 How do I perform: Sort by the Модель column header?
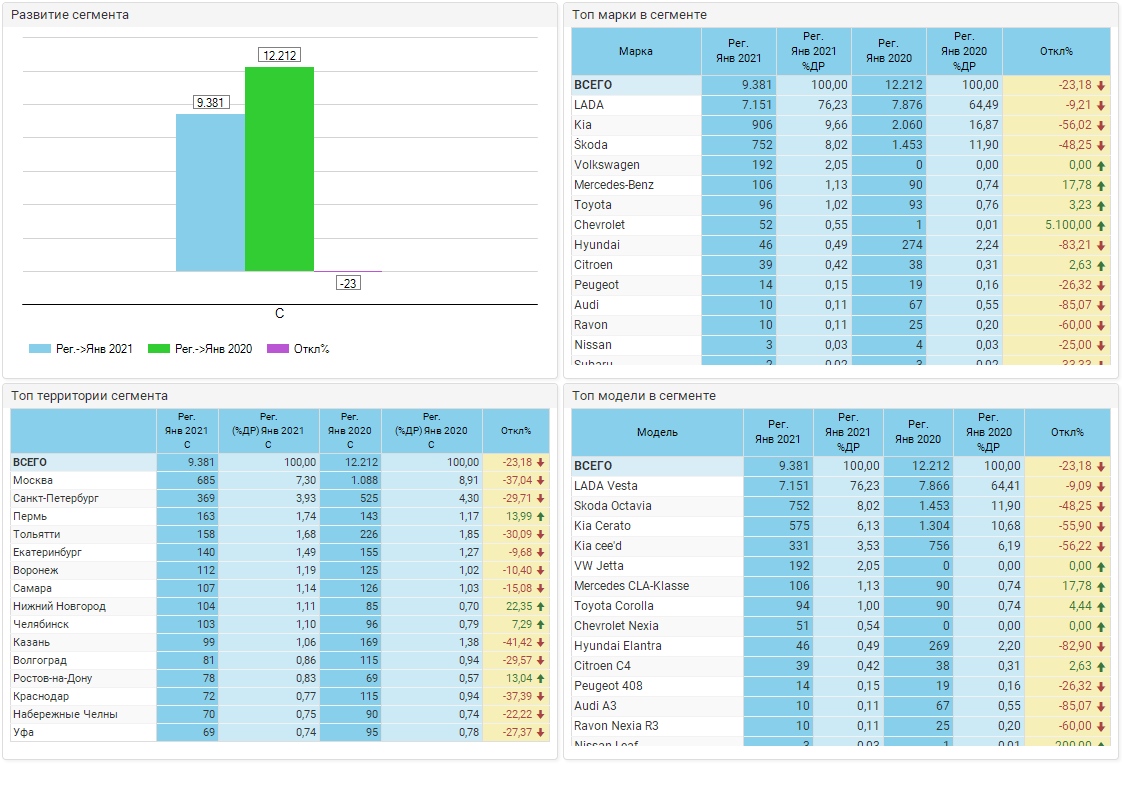click(657, 432)
